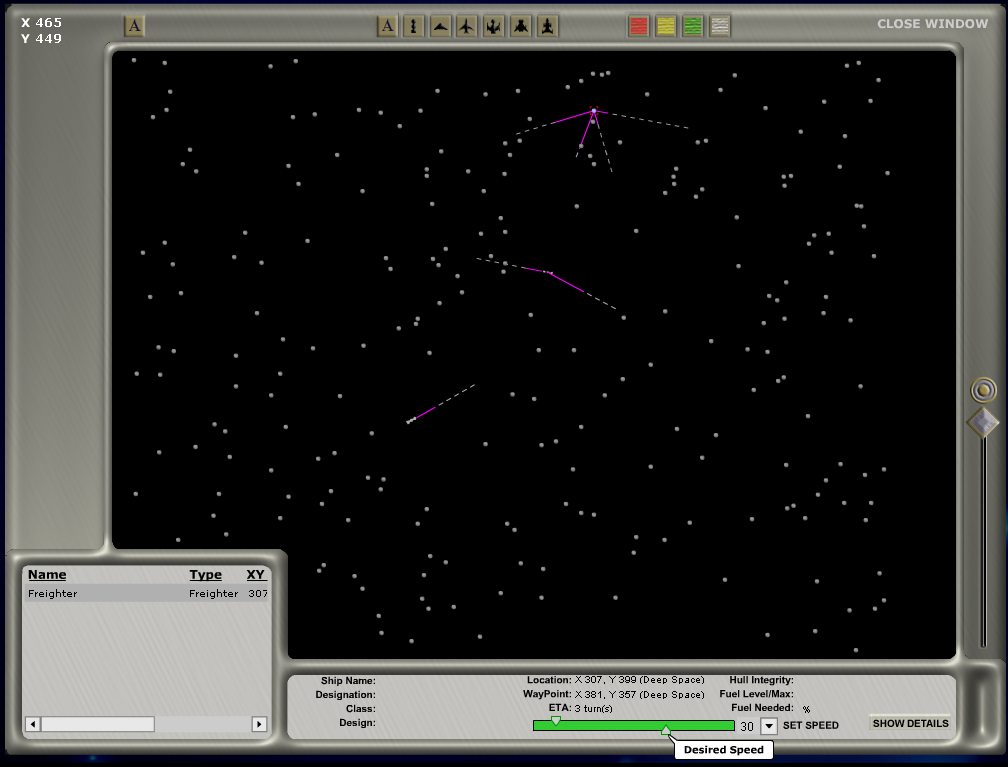Sort ship list by Type column
The image size is (1008, 767).
pos(205,575)
